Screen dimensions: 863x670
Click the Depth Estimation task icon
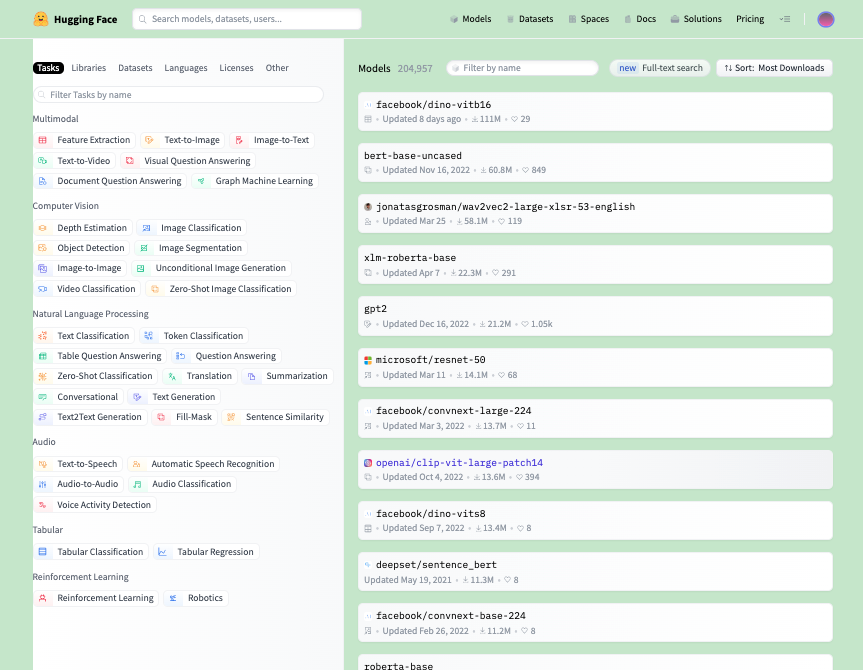[42, 228]
